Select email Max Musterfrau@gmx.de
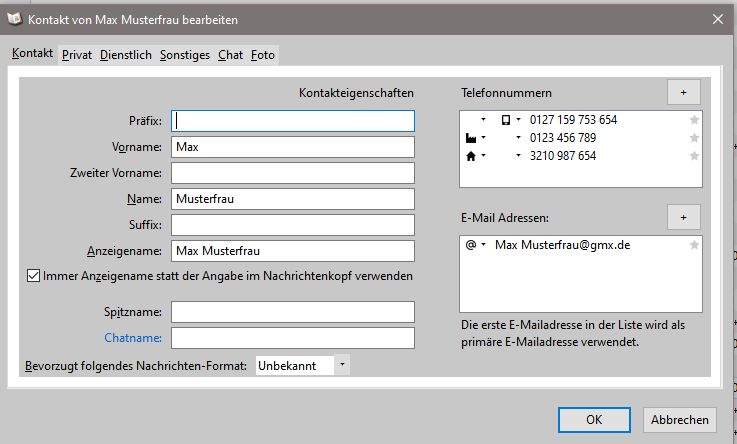The image size is (737, 444). pyautogui.click(x=563, y=245)
